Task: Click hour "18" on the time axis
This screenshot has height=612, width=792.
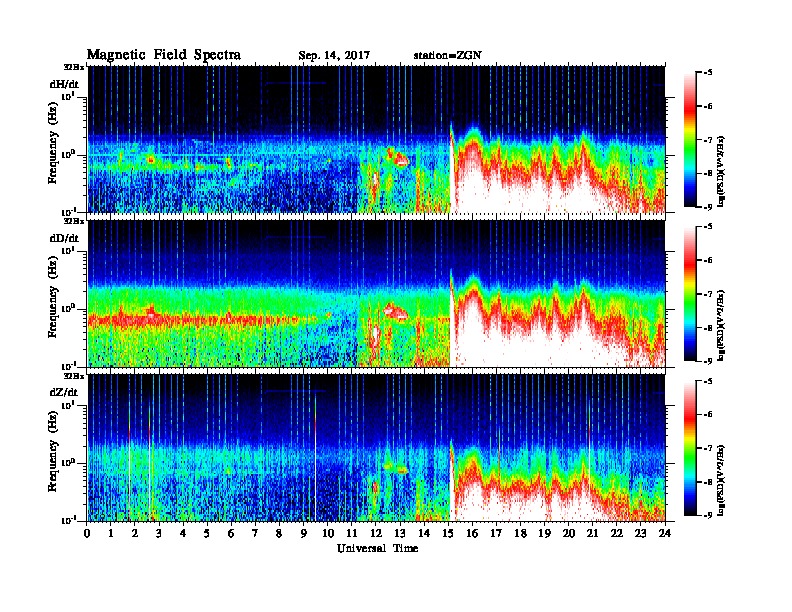Action: click(x=521, y=533)
